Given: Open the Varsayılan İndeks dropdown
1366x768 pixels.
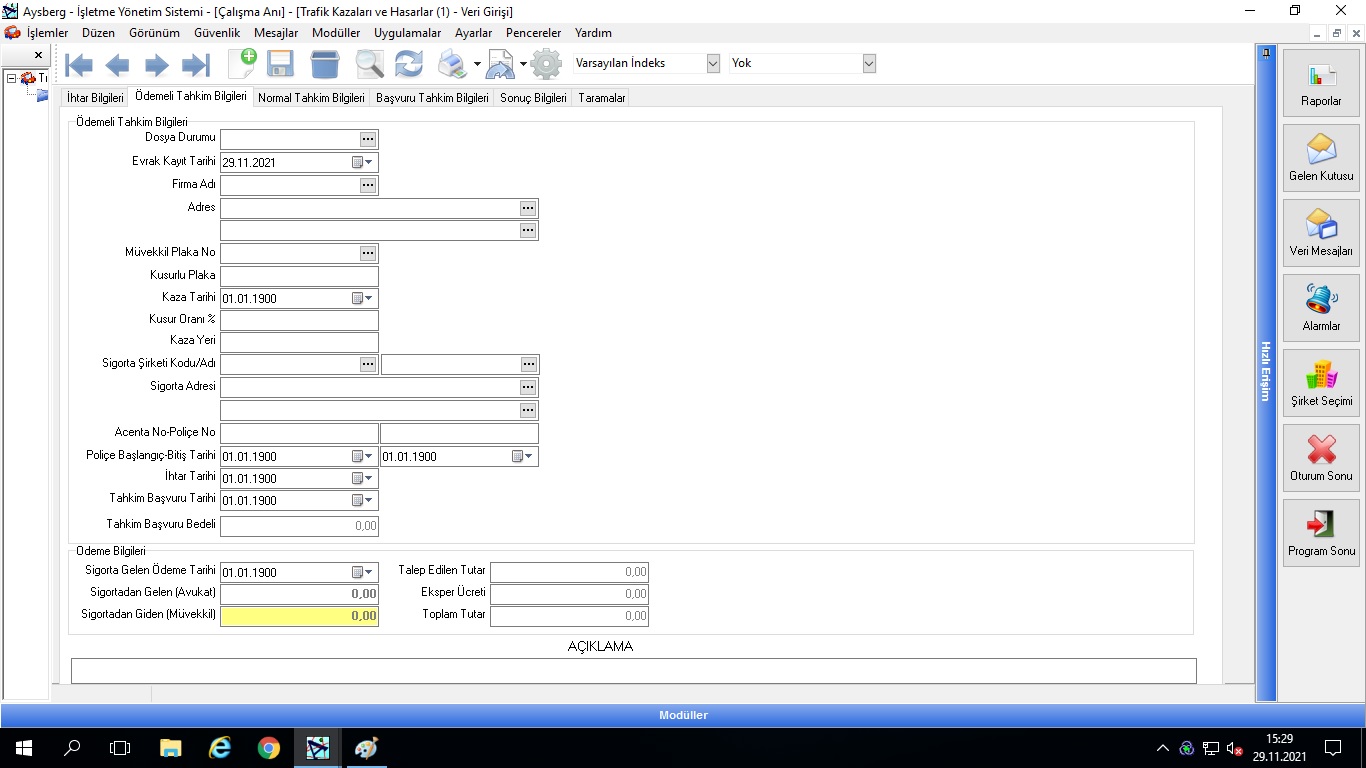Looking at the screenshot, I should [713, 63].
